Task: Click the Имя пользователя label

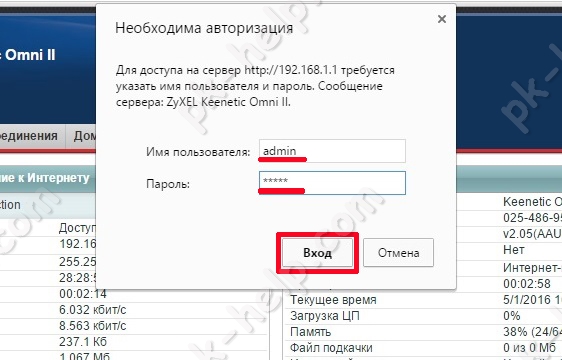Action: pyautogui.click(x=198, y=152)
